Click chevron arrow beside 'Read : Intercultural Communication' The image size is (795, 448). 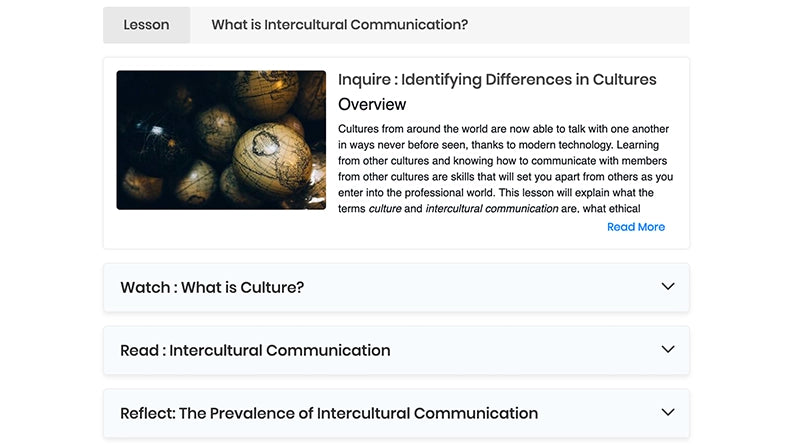pyautogui.click(x=668, y=350)
